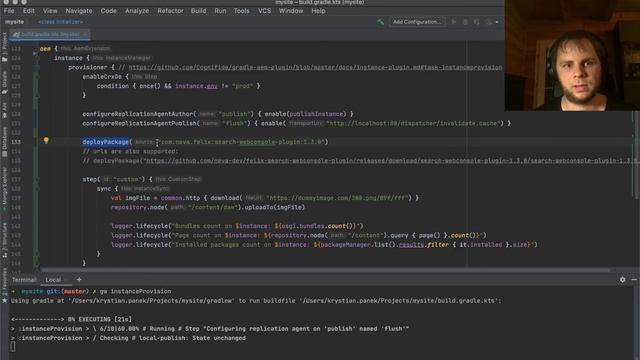
Task: Click the EXECUTING progress line in terminal
Action: [71, 320]
